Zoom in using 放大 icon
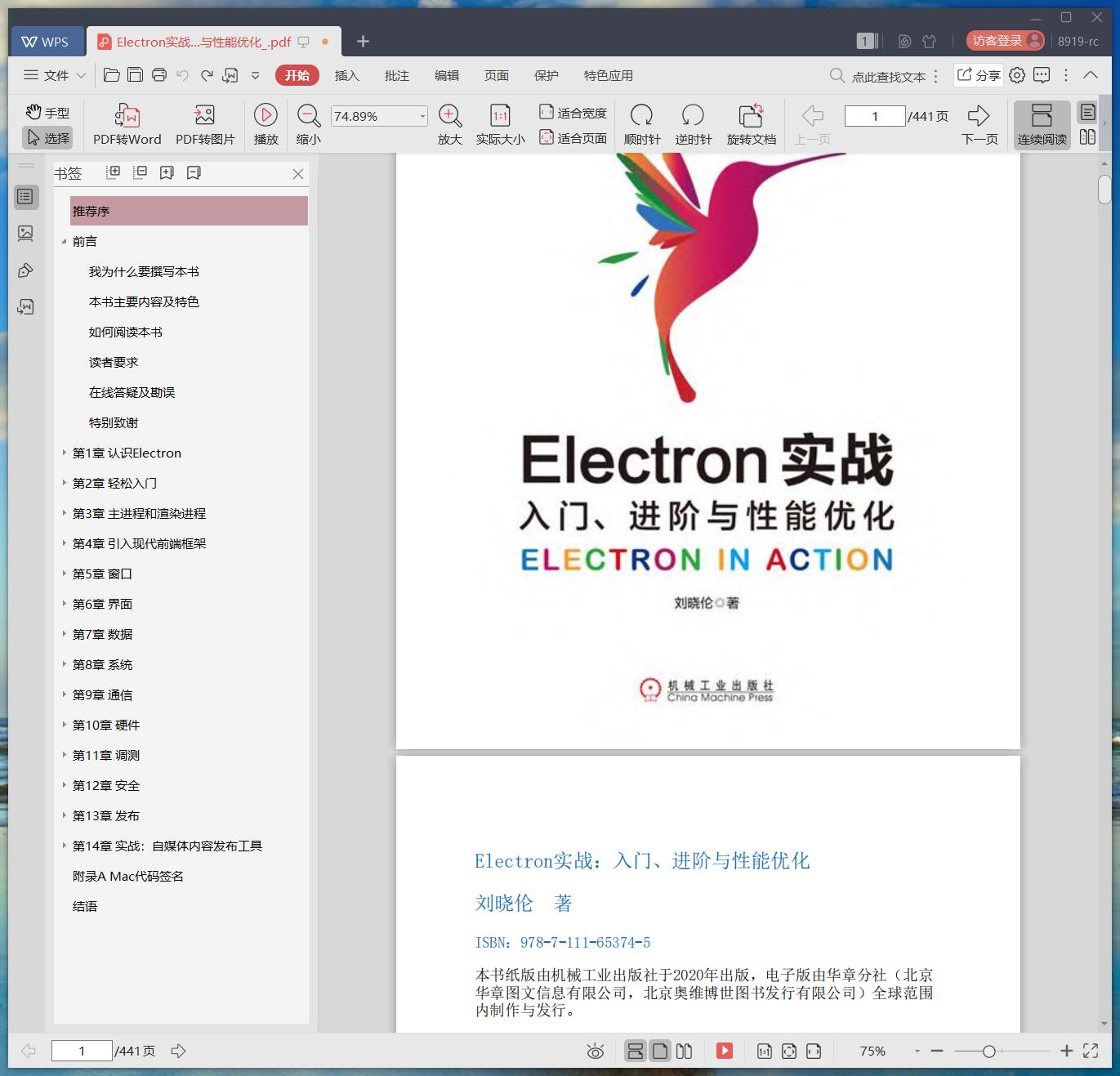 (x=450, y=125)
